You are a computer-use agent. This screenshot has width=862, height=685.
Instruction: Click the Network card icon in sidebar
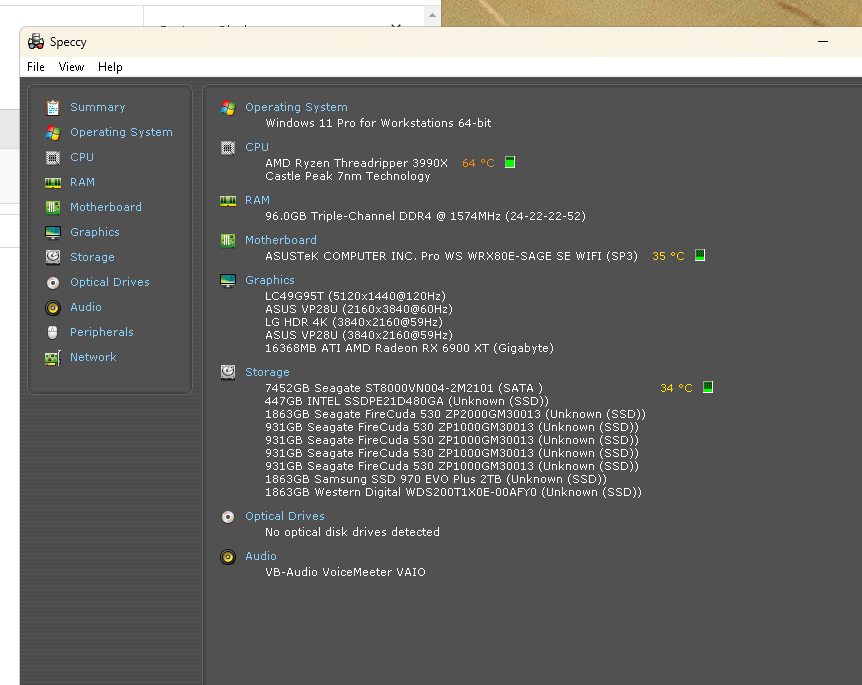53,358
